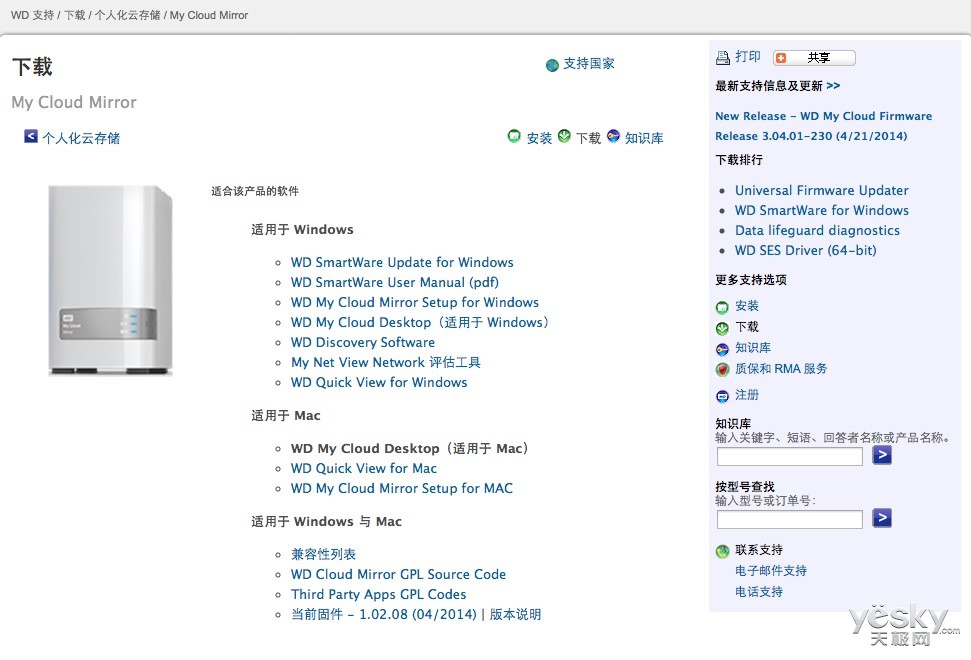Open the 打印 print link

click(x=747, y=57)
